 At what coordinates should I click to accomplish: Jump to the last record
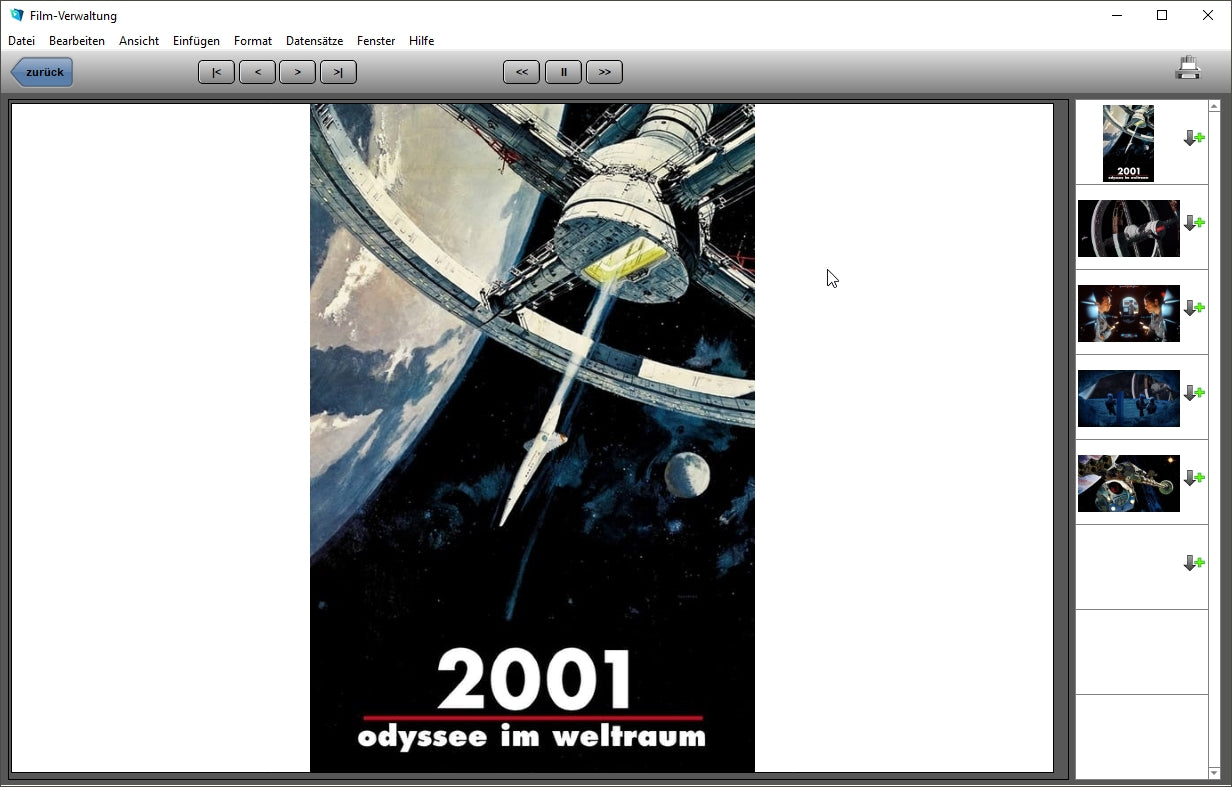(x=338, y=72)
